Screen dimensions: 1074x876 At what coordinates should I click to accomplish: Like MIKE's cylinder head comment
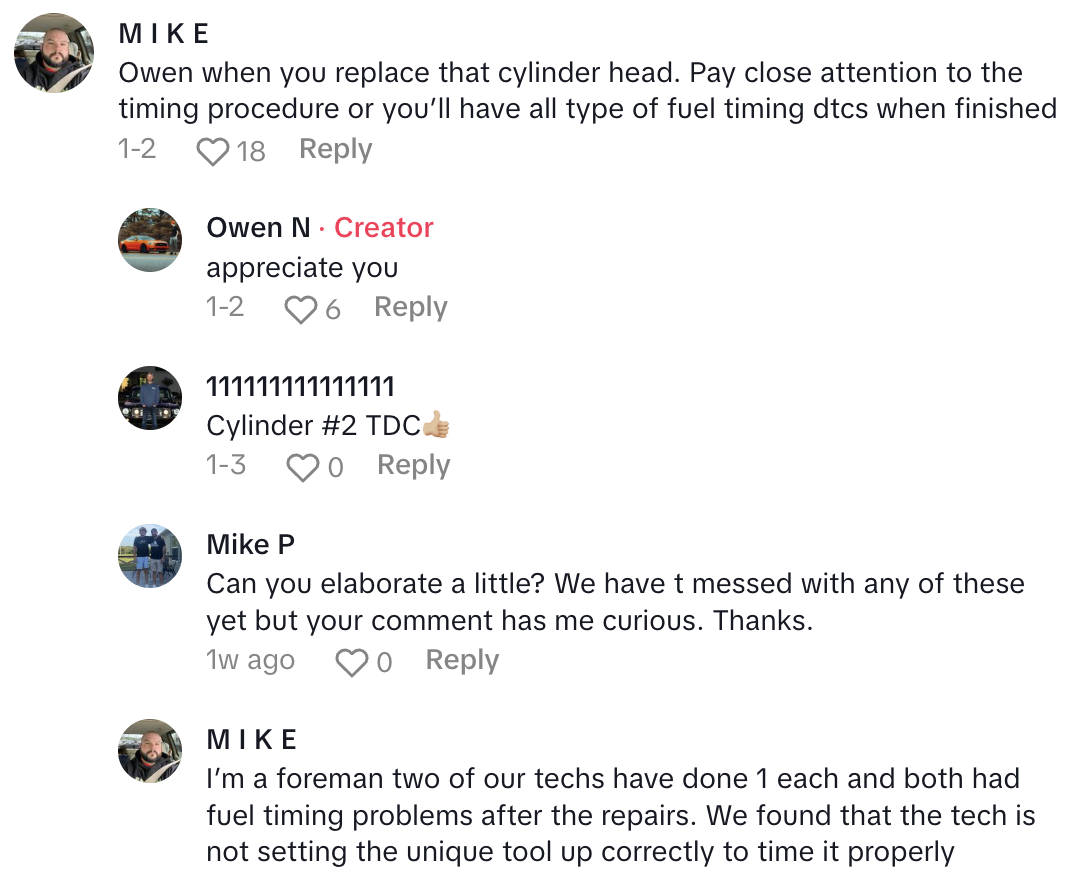pos(212,152)
